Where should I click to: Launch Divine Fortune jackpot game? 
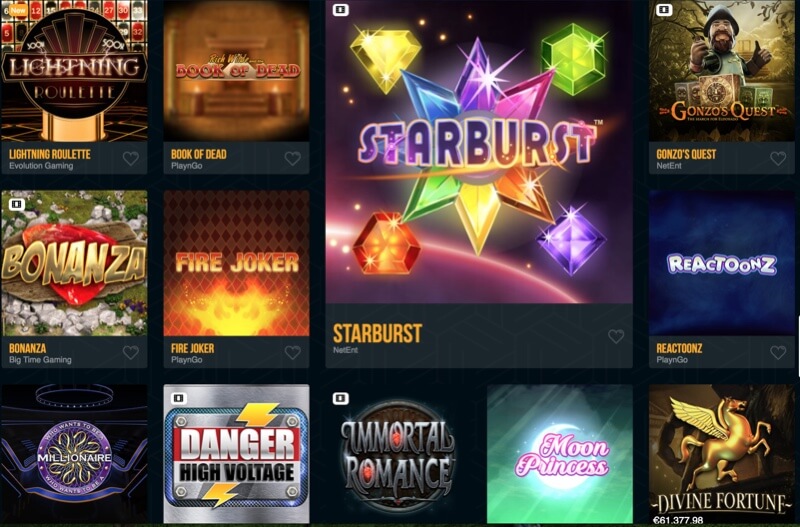(x=721, y=454)
